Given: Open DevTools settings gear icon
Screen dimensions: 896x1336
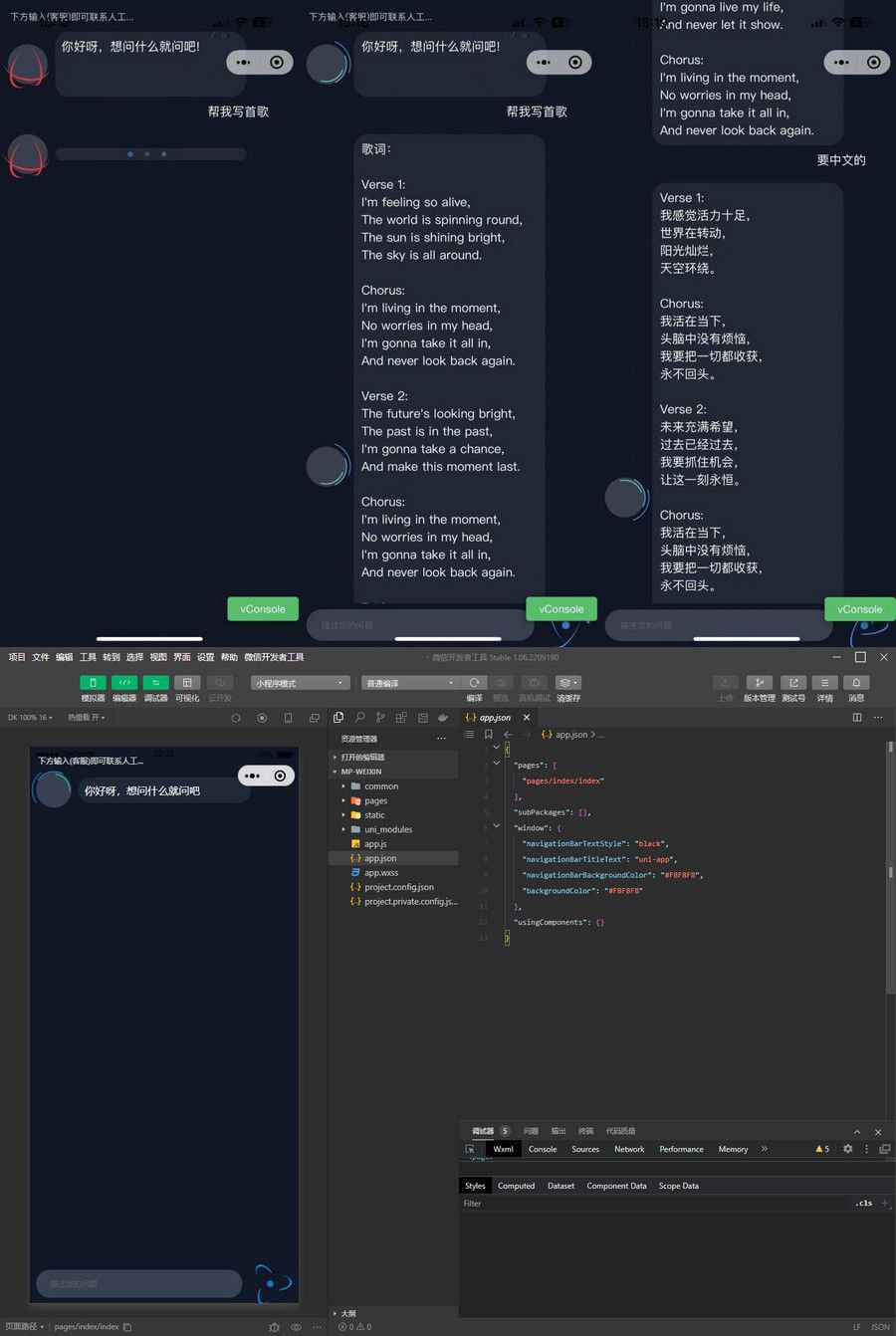Looking at the screenshot, I should point(848,1149).
